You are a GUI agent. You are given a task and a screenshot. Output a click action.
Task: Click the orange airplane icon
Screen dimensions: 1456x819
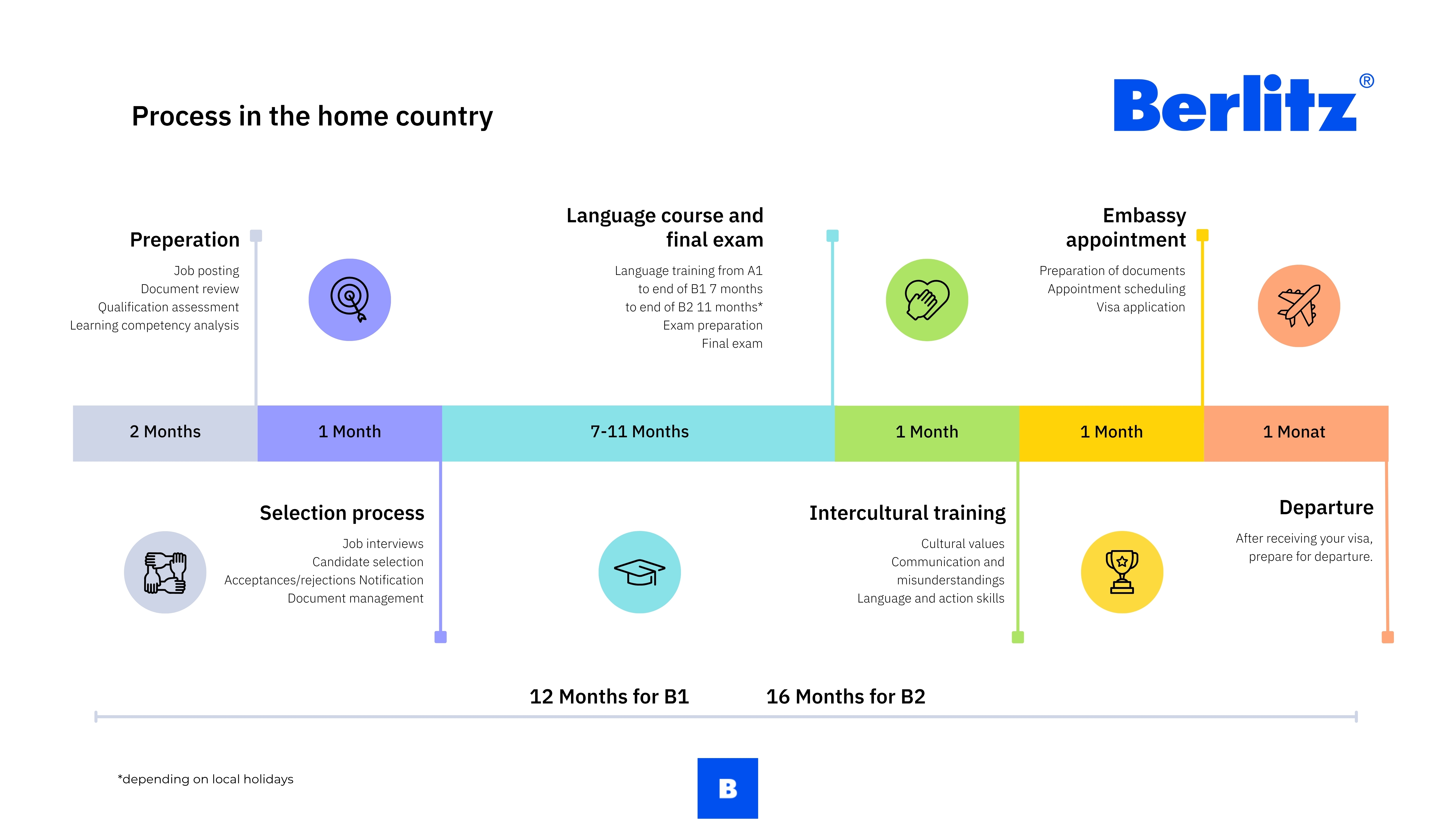click(x=1298, y=306)
